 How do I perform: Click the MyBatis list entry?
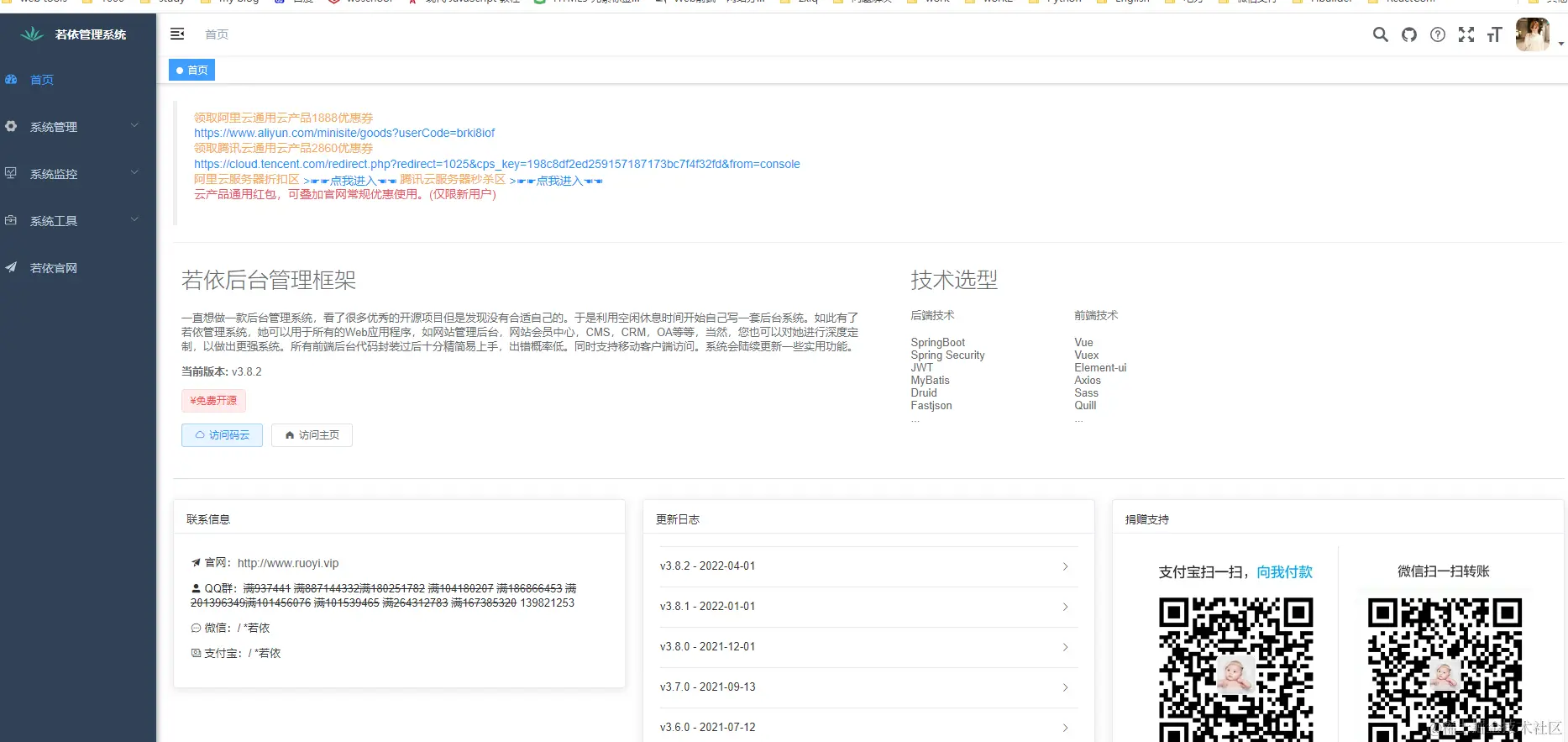(930, 380)
